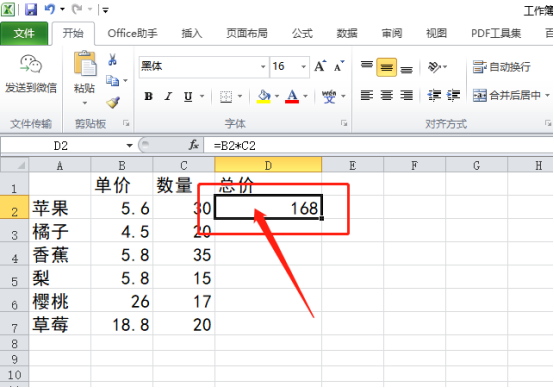The height and width of the screenshot is (388, 554).
Task: Switch to the 开始 tab
Action: tap(73, 33)
